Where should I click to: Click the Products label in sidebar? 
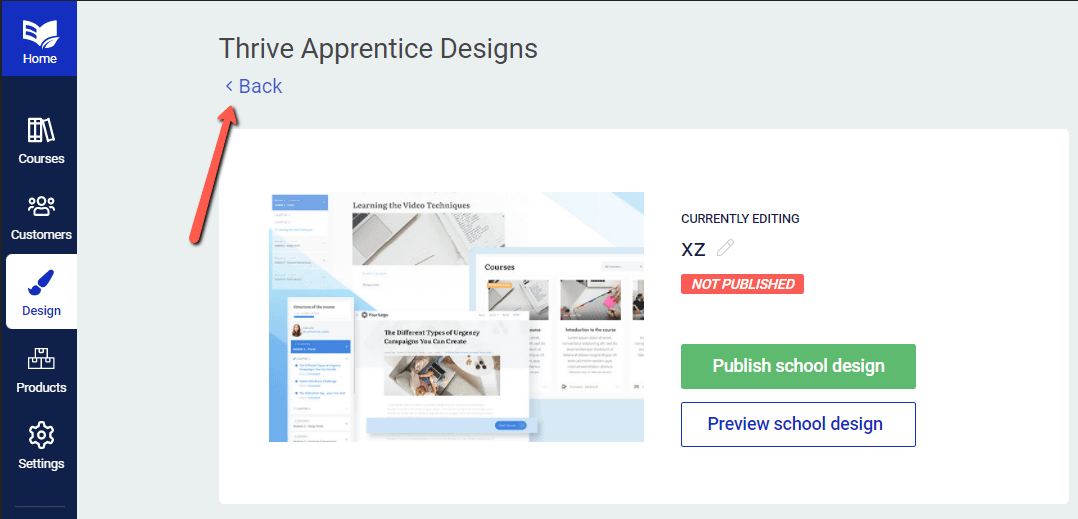click(x=41, y=388)
